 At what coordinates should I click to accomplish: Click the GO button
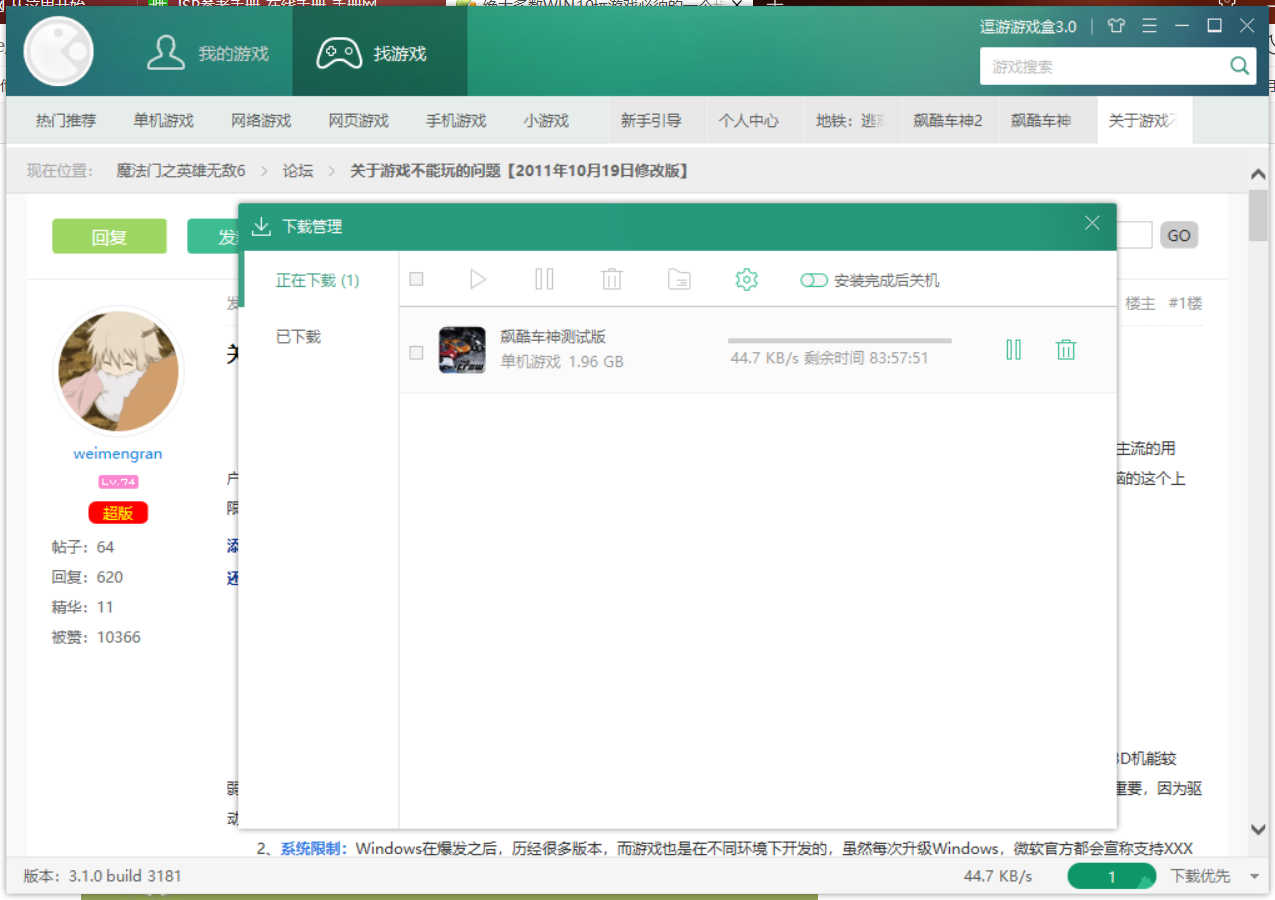[1179, 235]
